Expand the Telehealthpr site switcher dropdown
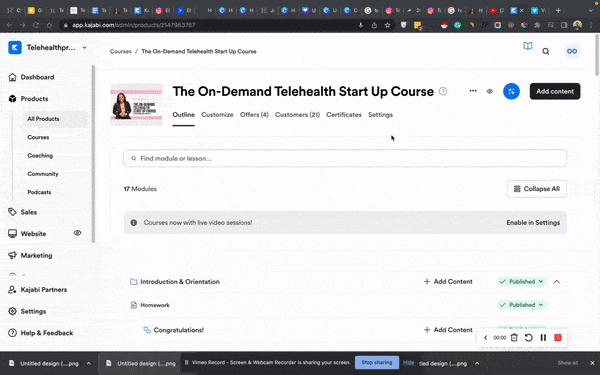 (x=85, y=48)
